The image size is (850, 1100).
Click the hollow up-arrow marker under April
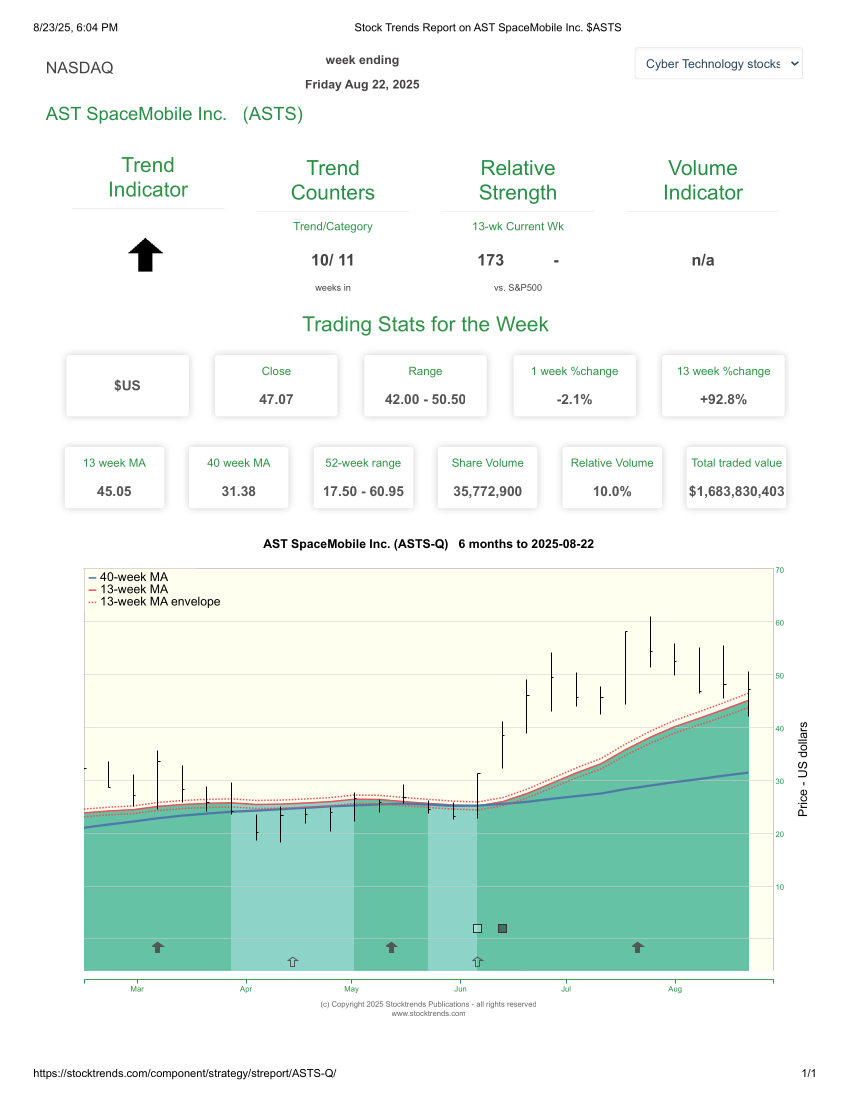(x=292, y=961)
